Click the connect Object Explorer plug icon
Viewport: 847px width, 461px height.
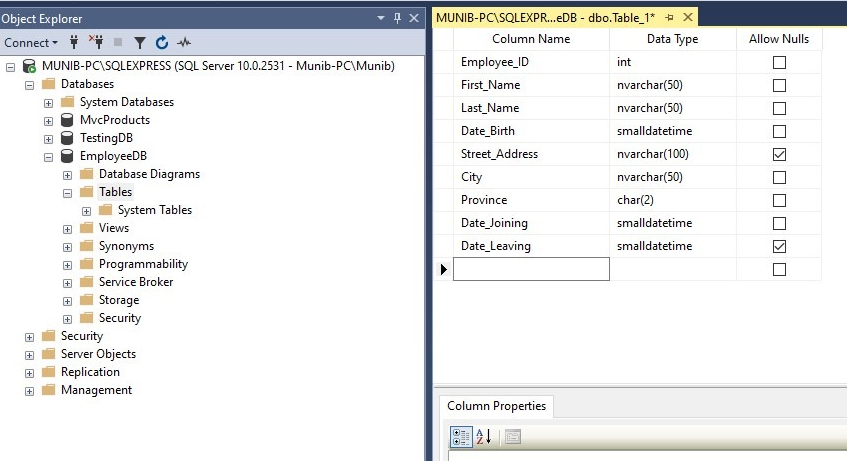point(74,42)
